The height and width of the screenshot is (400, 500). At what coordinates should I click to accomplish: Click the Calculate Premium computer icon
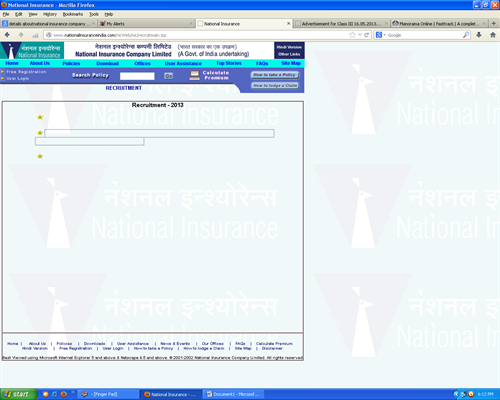pyautogui.click(x=194, y=75)
